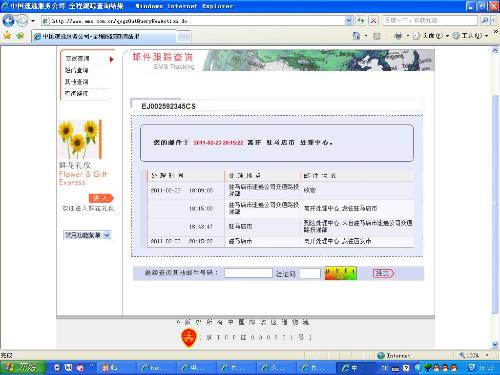This screenshot has width=500, height=375.
Task: Click the browser Back arrow button
Action: pyautogui.click(x=8, y=21)
